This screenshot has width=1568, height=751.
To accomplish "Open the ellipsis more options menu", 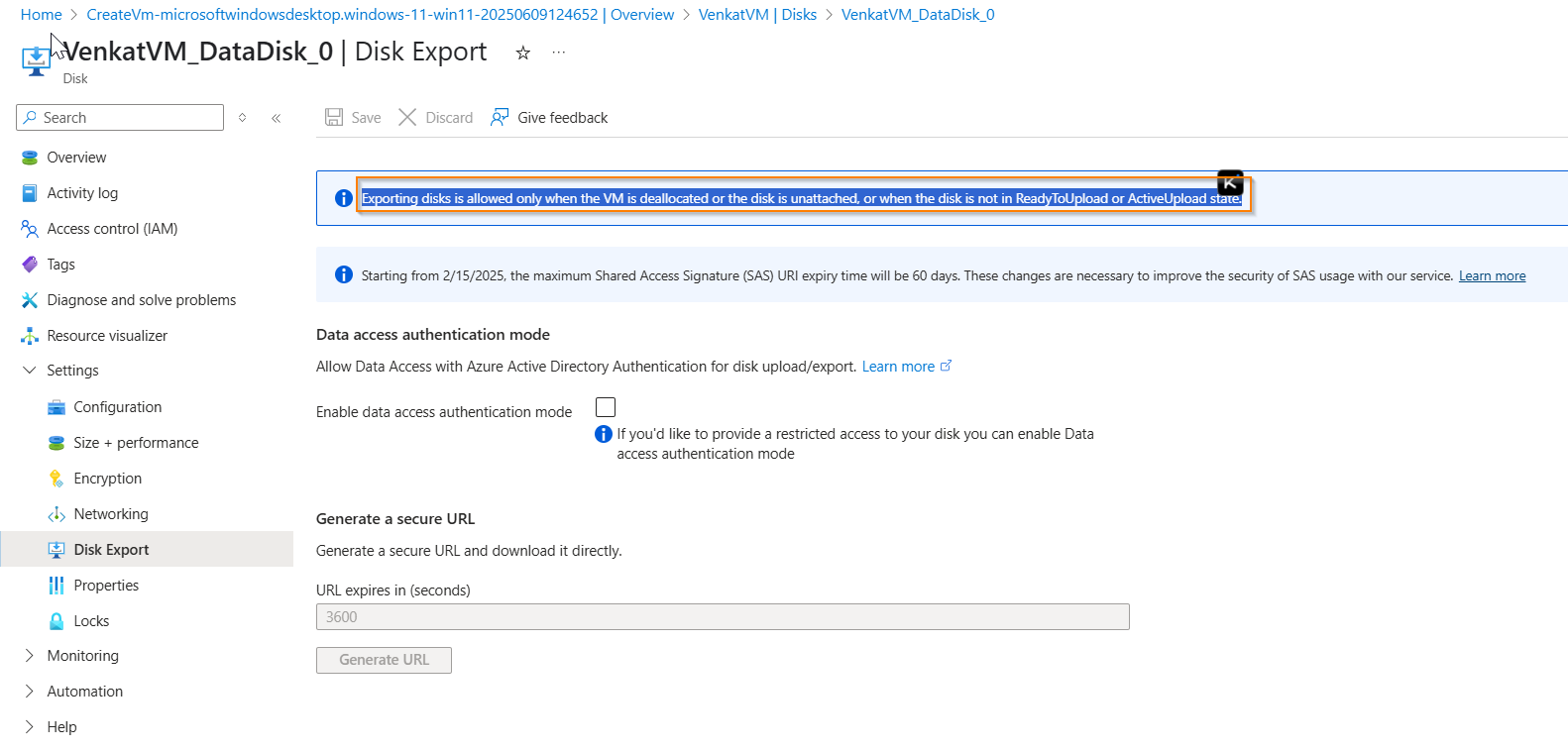I will coord(559,52).
